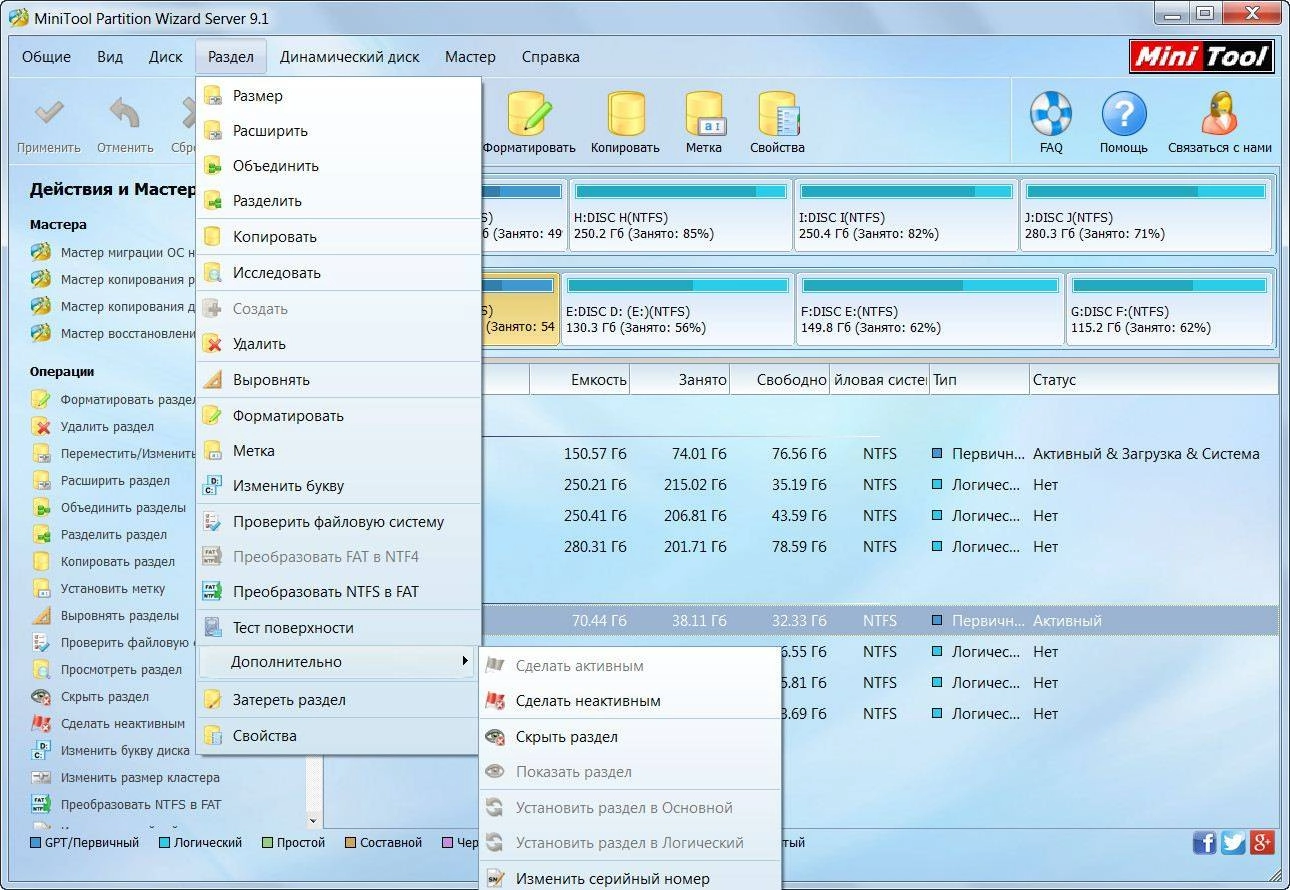
Task: Choose Объединить menu entry
Action: pos(339,166)
